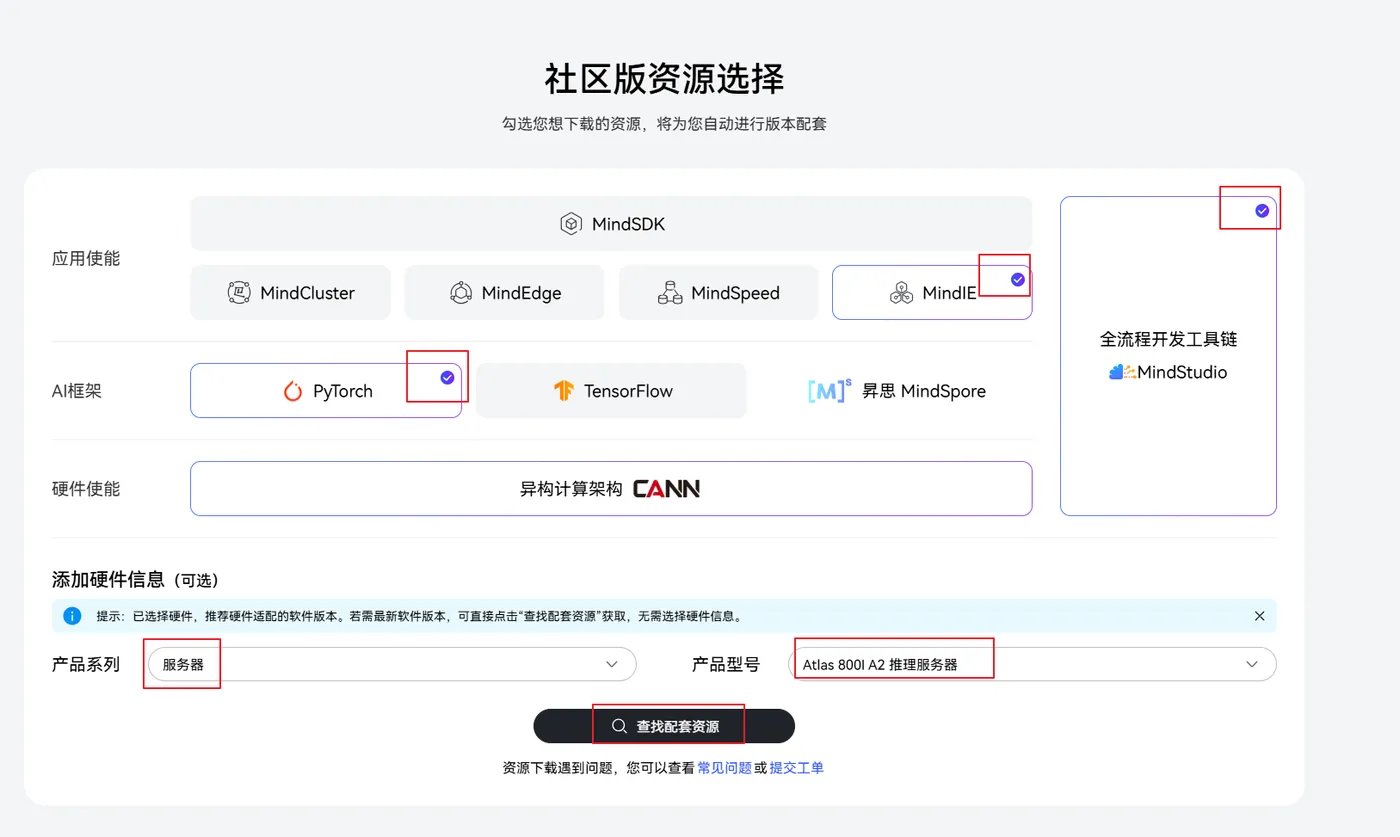
Task: Click the 产品系列 label
Action: coord(86,664)
